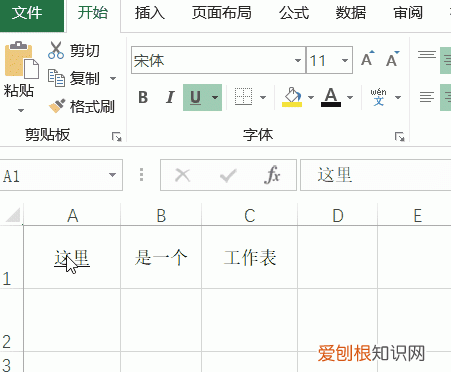This screenshot has width=451, height=372.
Task: Select cell B1 containing 是一个
Action: pos(161,257)
